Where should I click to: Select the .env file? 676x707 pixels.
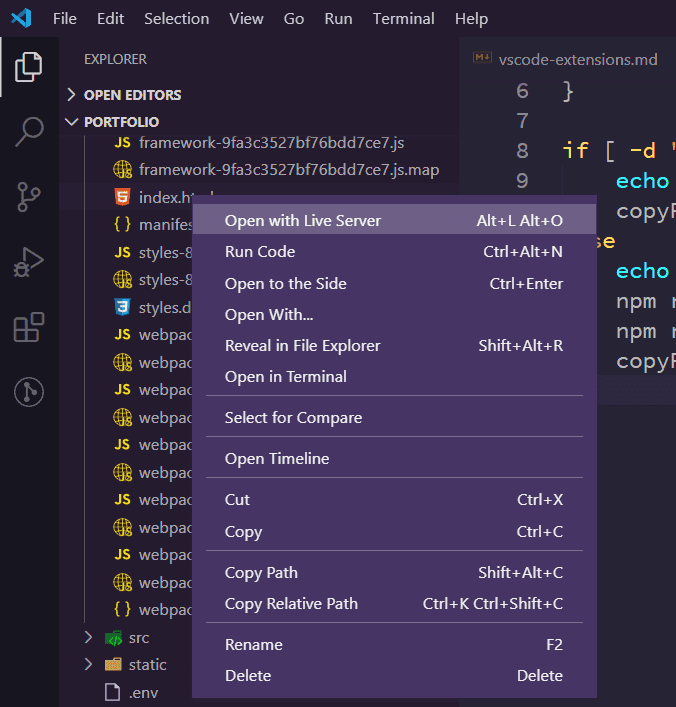[143, 693]
